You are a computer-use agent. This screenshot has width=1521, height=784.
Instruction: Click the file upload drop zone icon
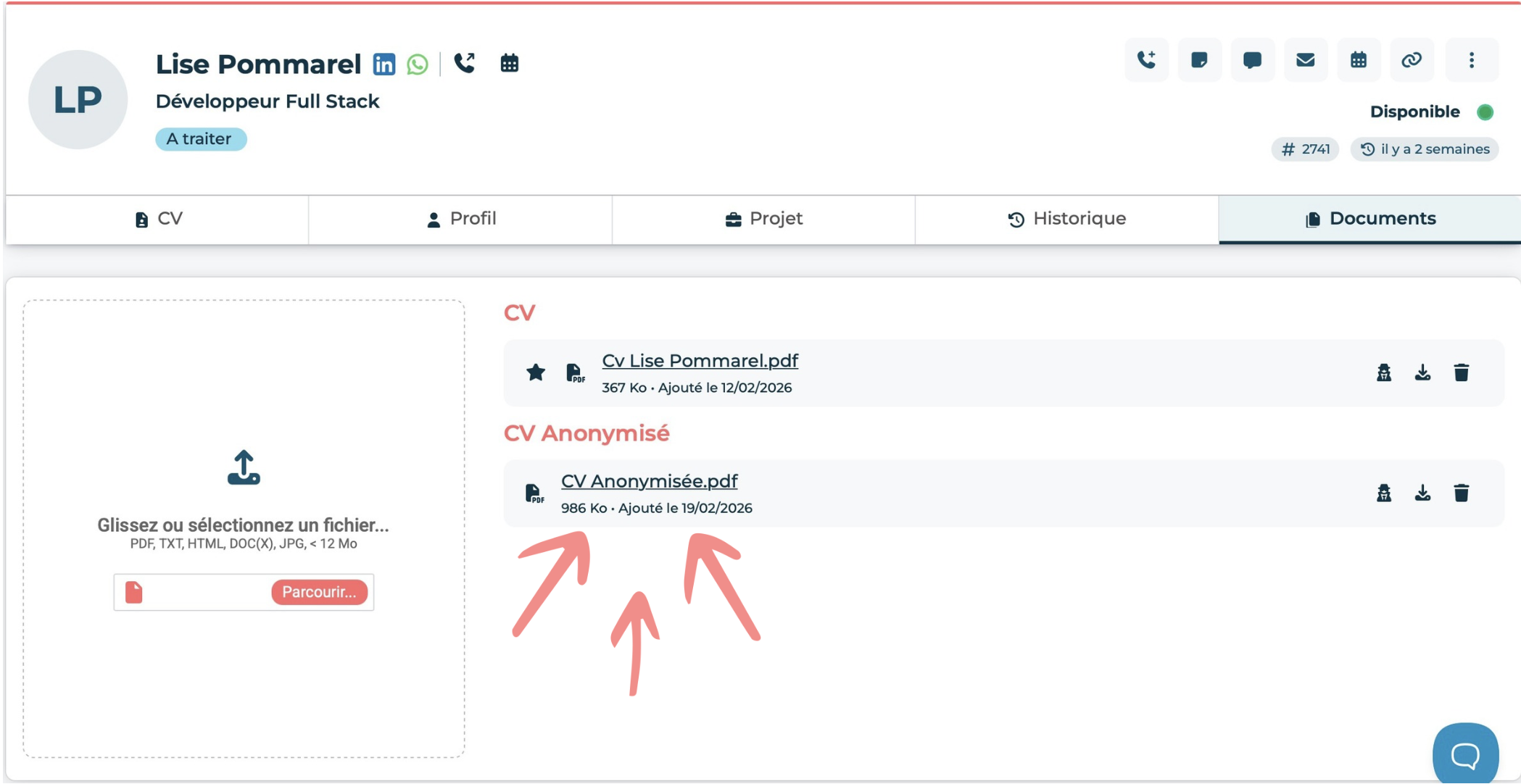pos(244,467)
